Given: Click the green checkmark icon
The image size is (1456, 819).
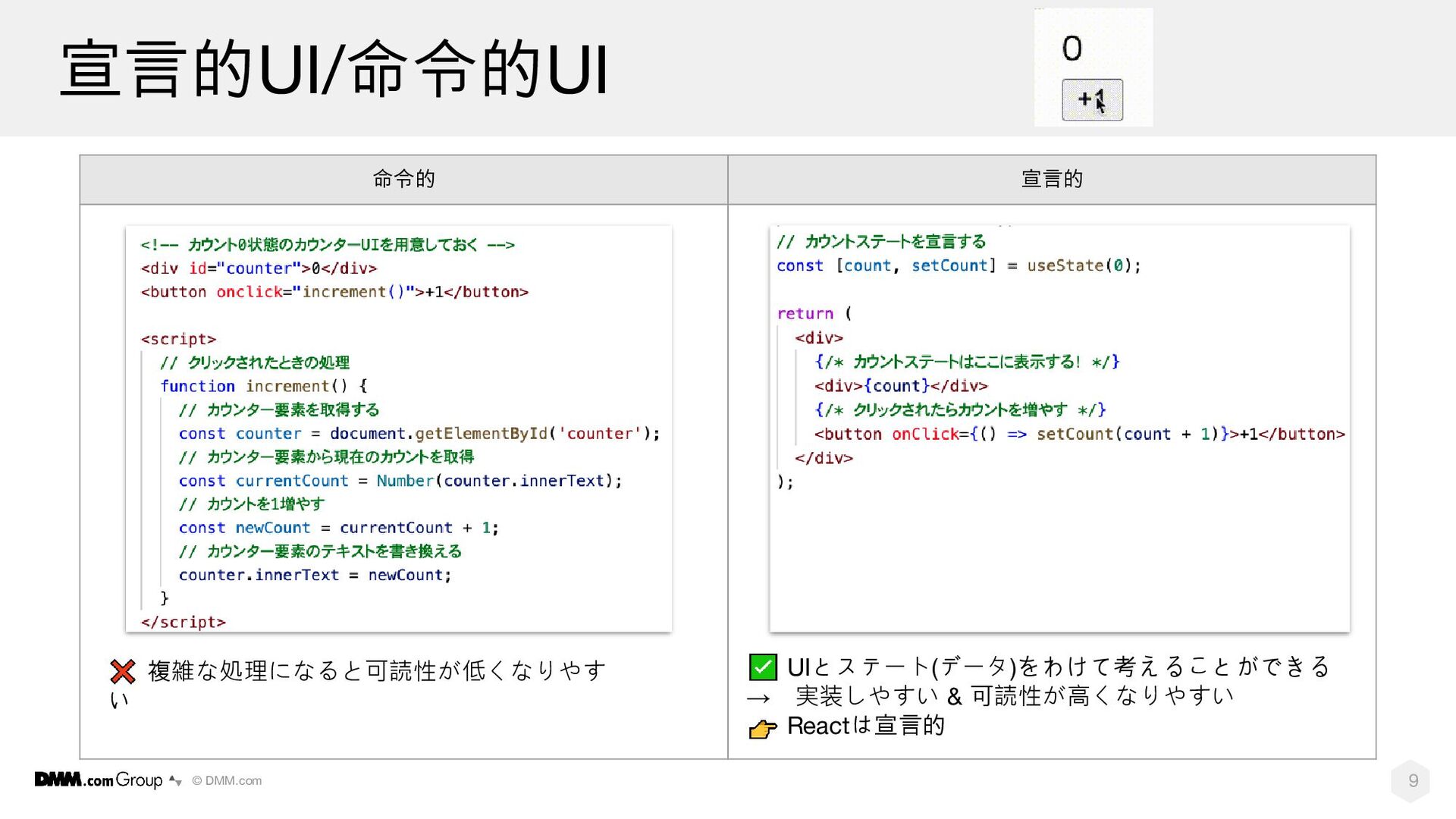Looking at the screenshot, I should [763, 667].
